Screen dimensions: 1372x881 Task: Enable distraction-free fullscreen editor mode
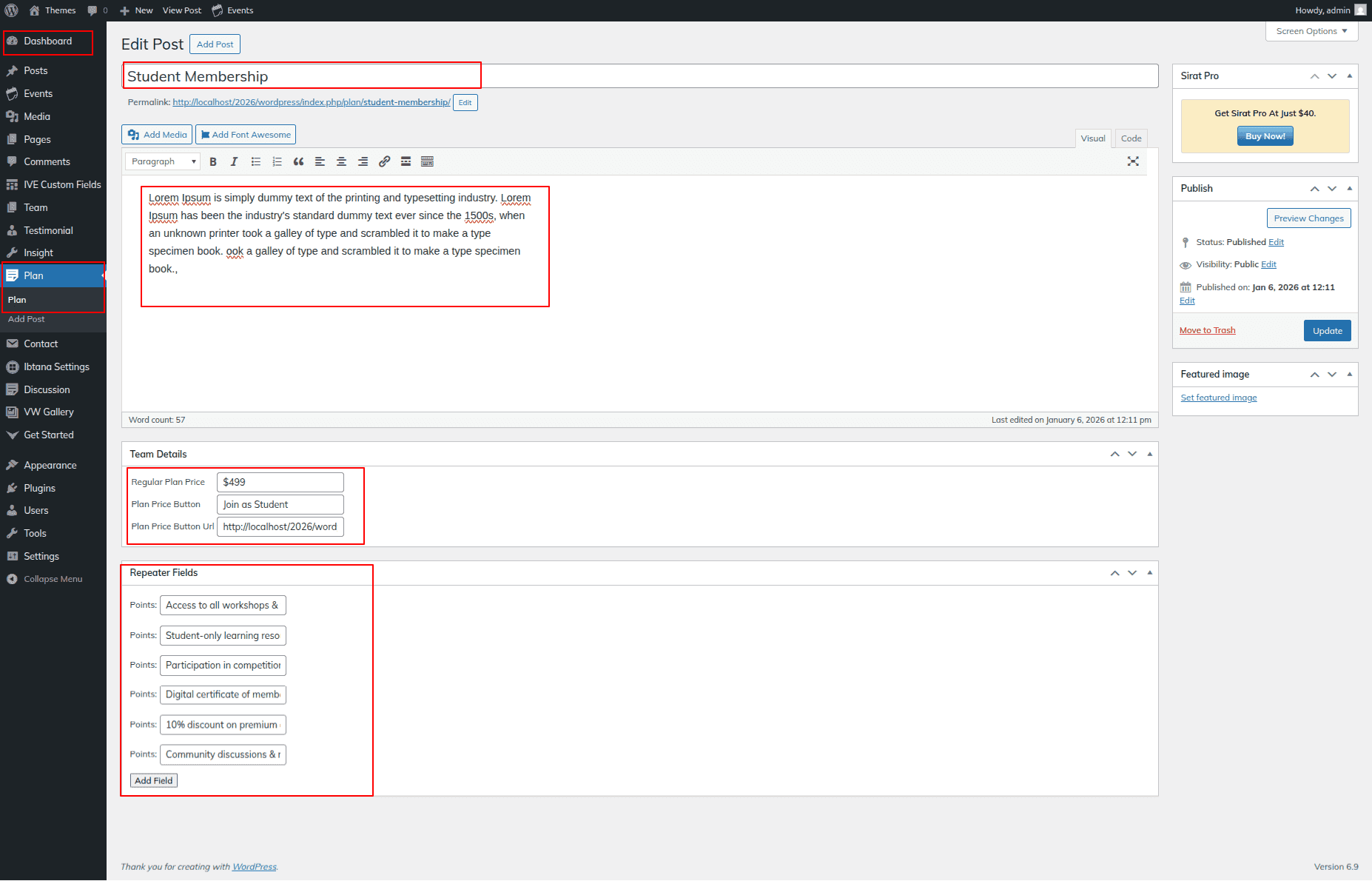click(1132, 161)
